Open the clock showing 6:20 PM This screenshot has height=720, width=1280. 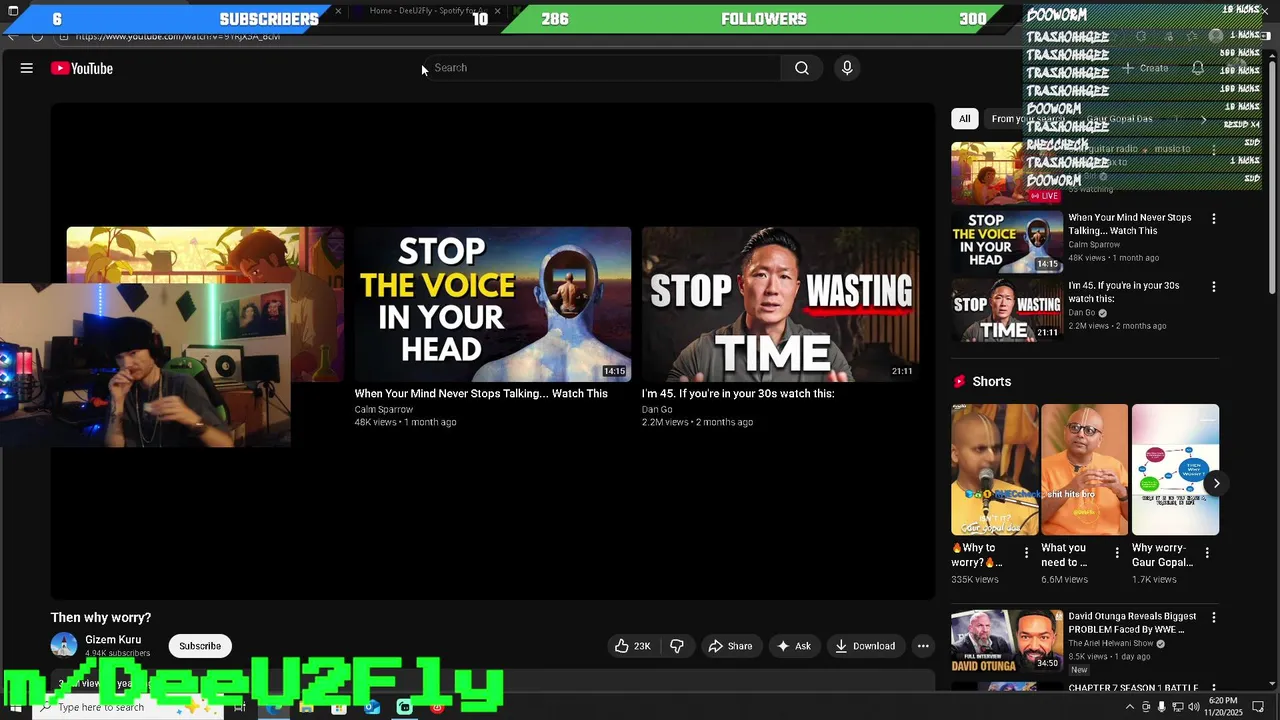point(1223,707)
